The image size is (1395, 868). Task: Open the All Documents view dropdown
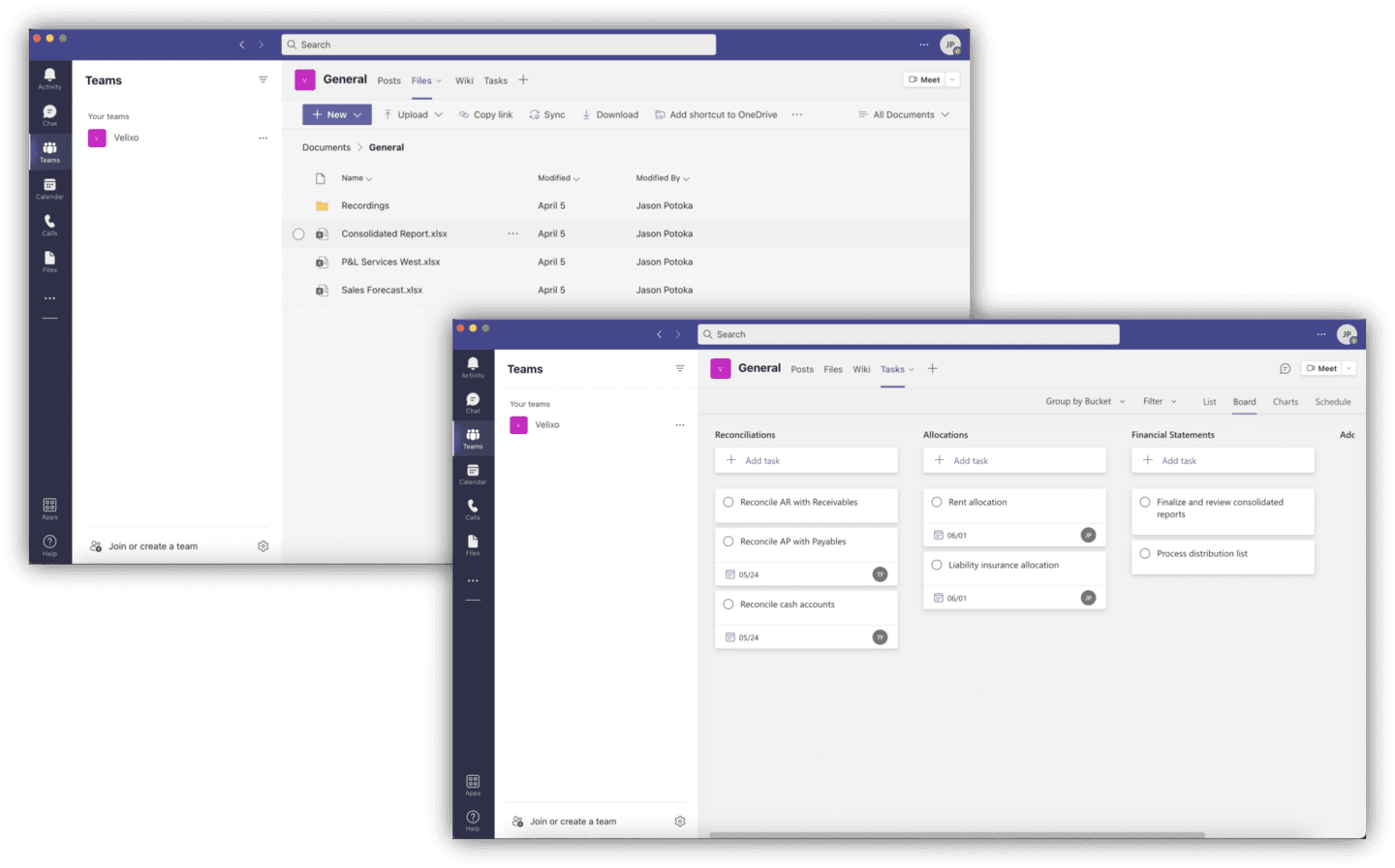click(x=902, y=114)
